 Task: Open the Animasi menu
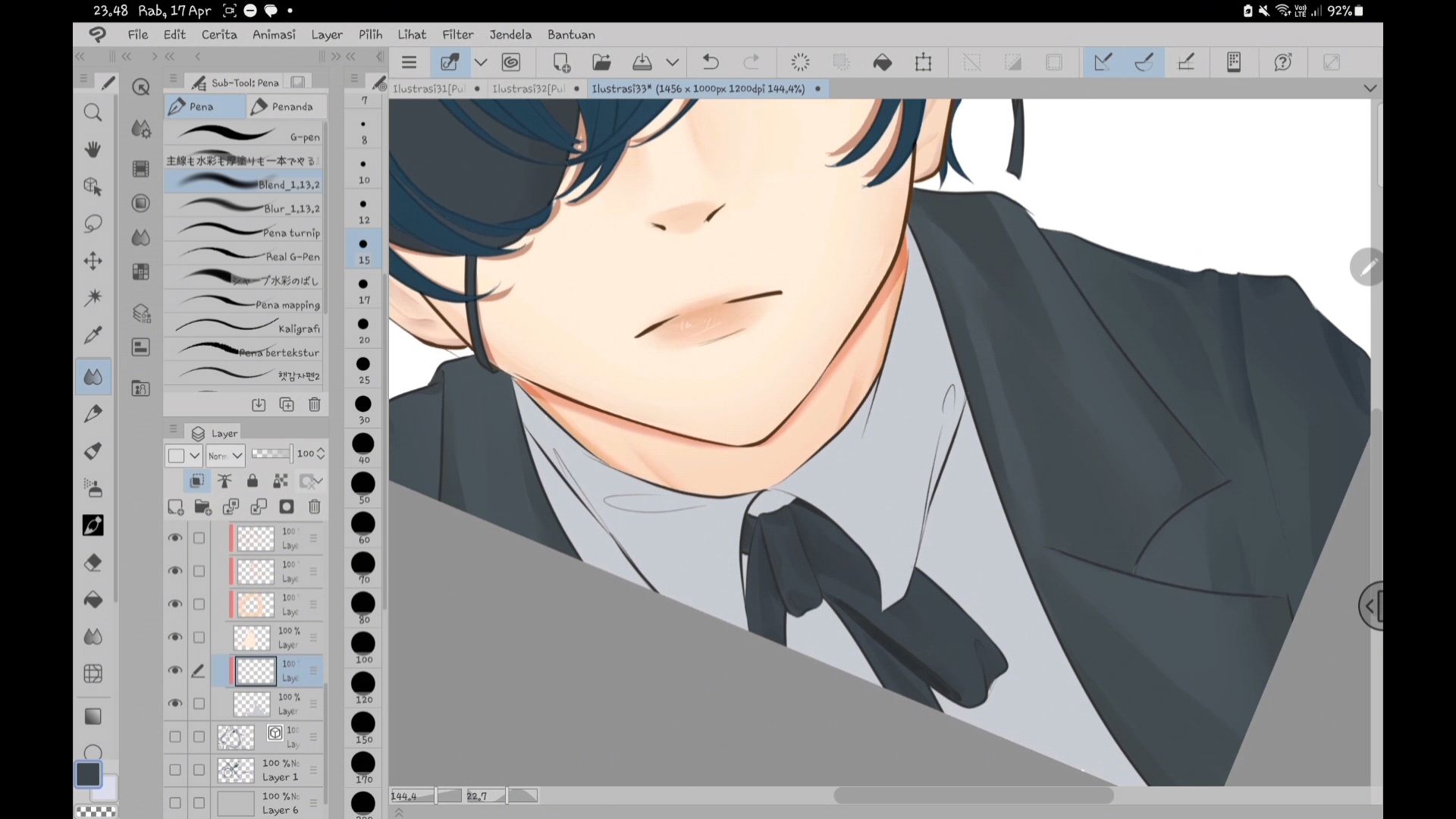(274, 34)
